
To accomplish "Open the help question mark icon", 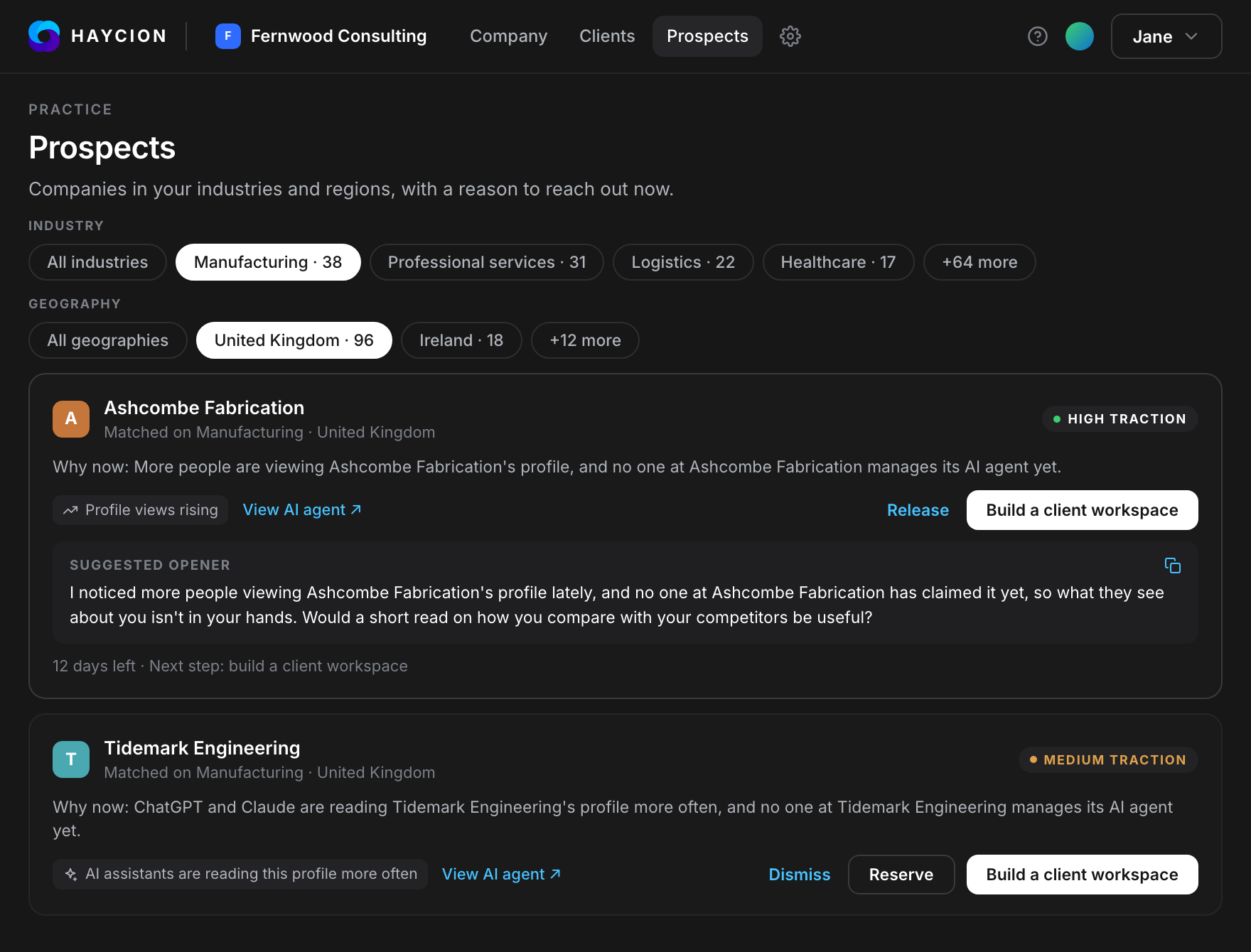I will [x=1038, y=36].
